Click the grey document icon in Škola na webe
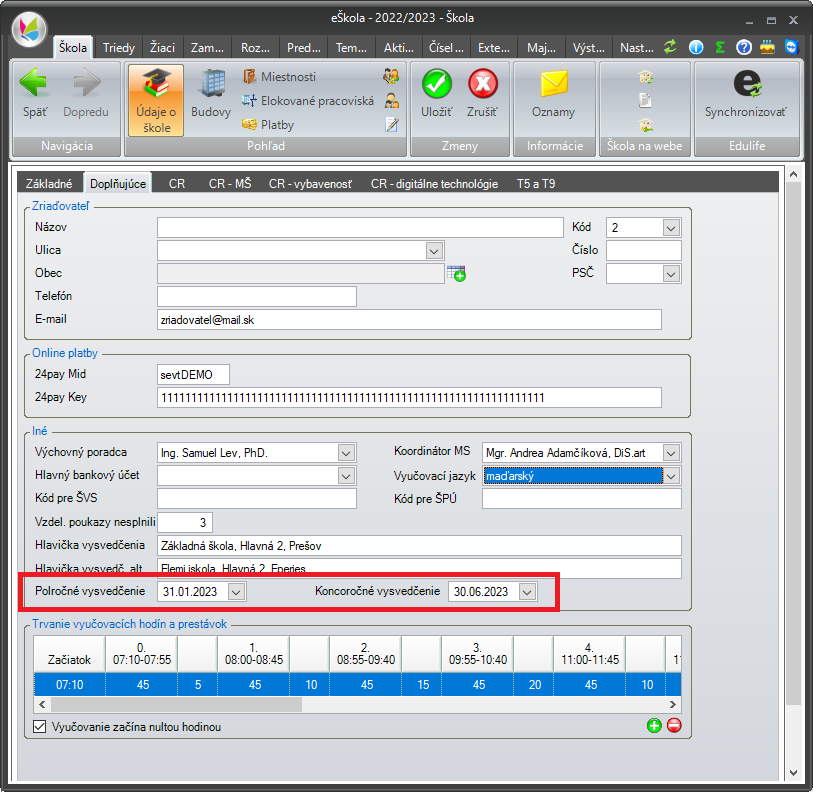The image size is (813, 792). pyautogui.click(x=646, y=100)
